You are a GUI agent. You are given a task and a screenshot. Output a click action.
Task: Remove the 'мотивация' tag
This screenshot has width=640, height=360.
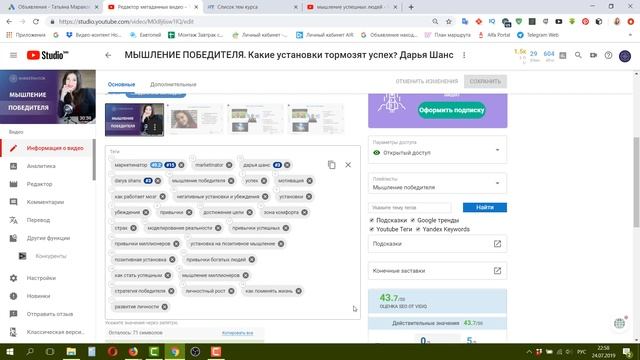(309, 181)
